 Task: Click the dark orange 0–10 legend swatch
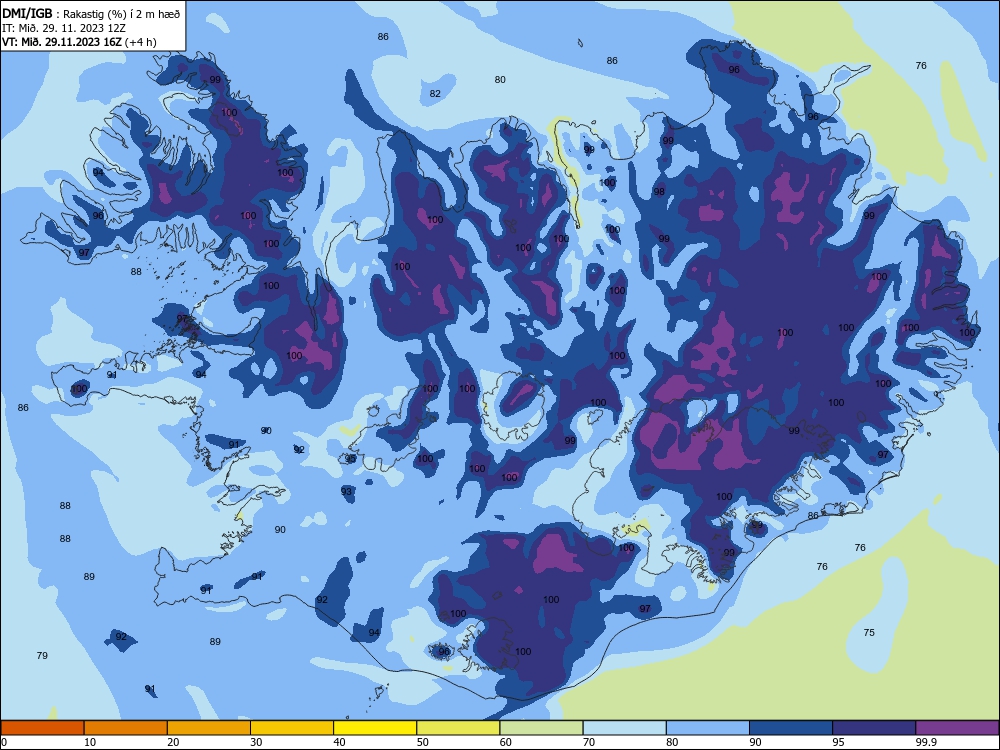click(42, 728)
